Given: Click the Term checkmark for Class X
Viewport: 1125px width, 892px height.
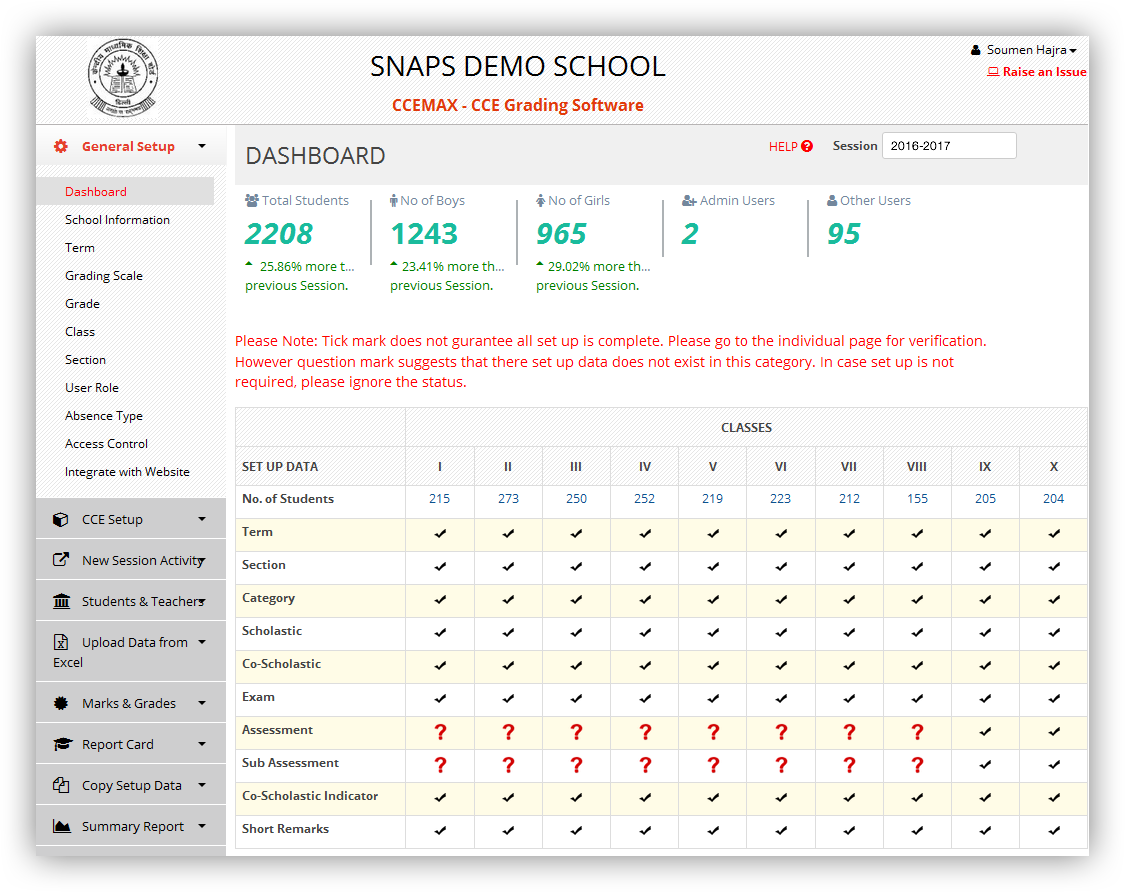Looking at the screenshot, I should click(x=1053, y=533).
